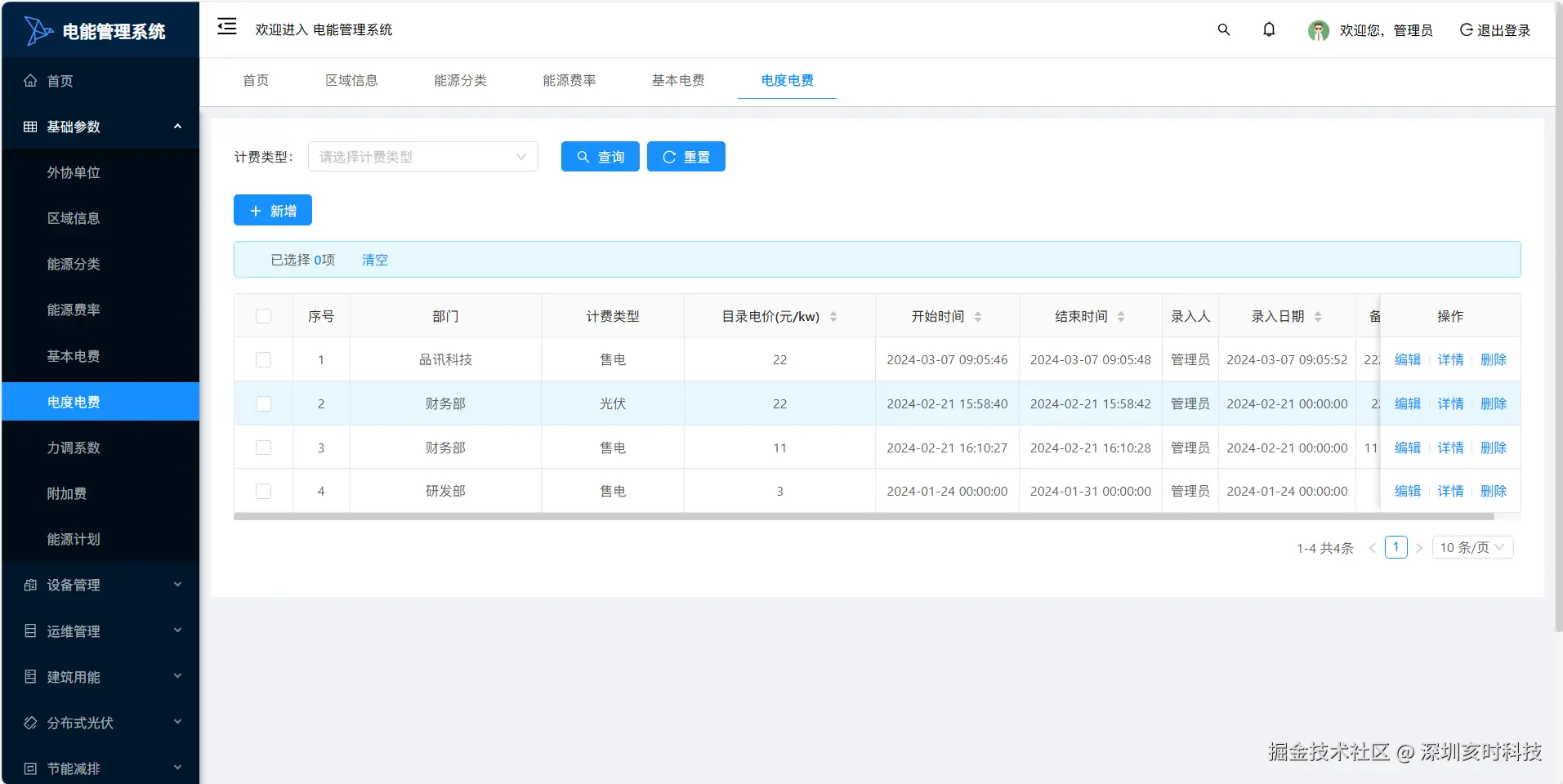View 详情 for row 2 财务部 光伏
Image resolution: width=1563 pixels, height=784 pixels.
pos(1450,403)
